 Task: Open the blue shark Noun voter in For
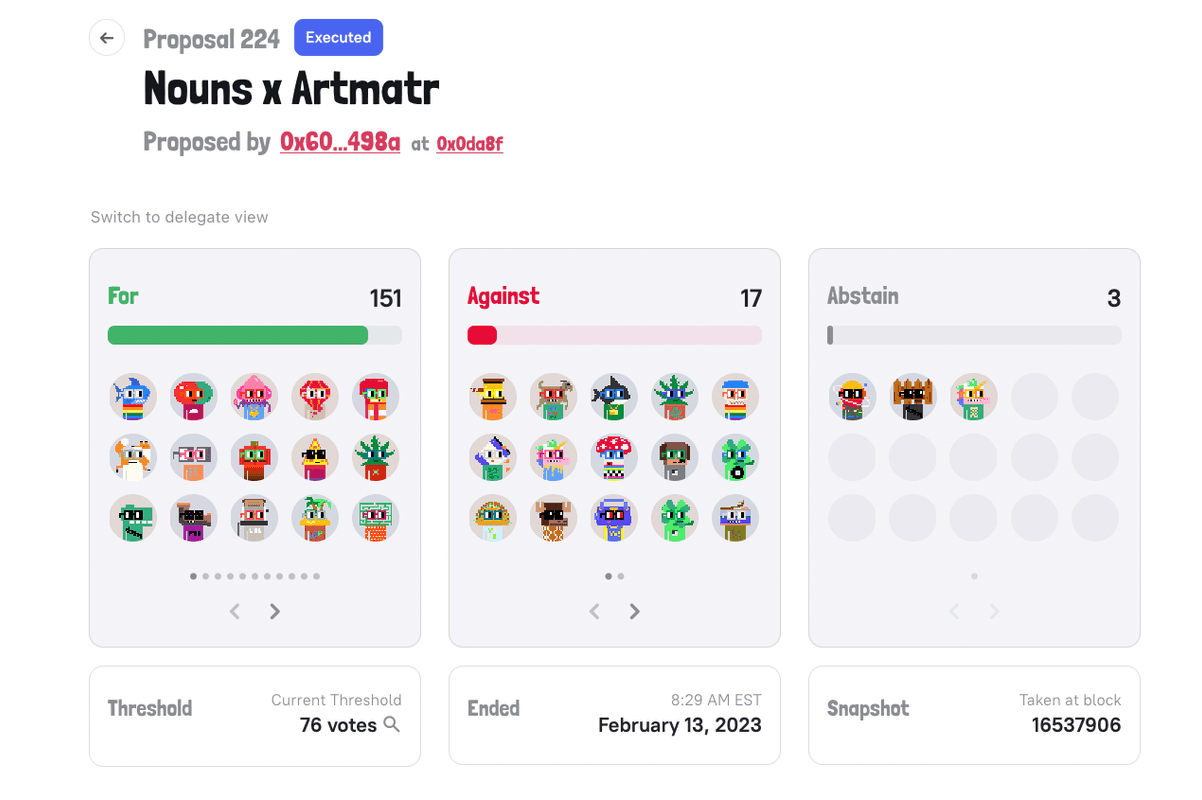click(133, 397)
